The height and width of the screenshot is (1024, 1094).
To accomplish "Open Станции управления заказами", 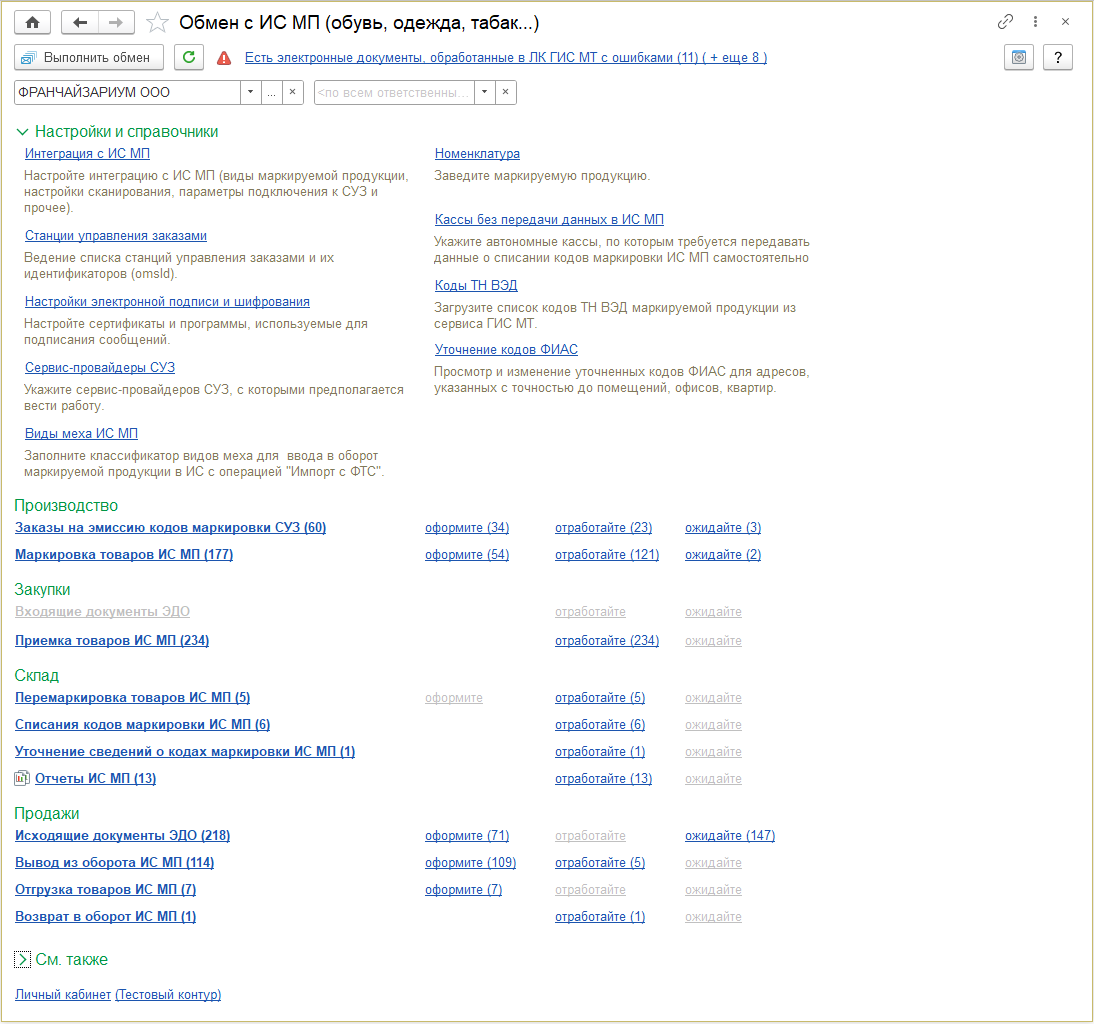I will pyautogui.click(x=116, y=236).
